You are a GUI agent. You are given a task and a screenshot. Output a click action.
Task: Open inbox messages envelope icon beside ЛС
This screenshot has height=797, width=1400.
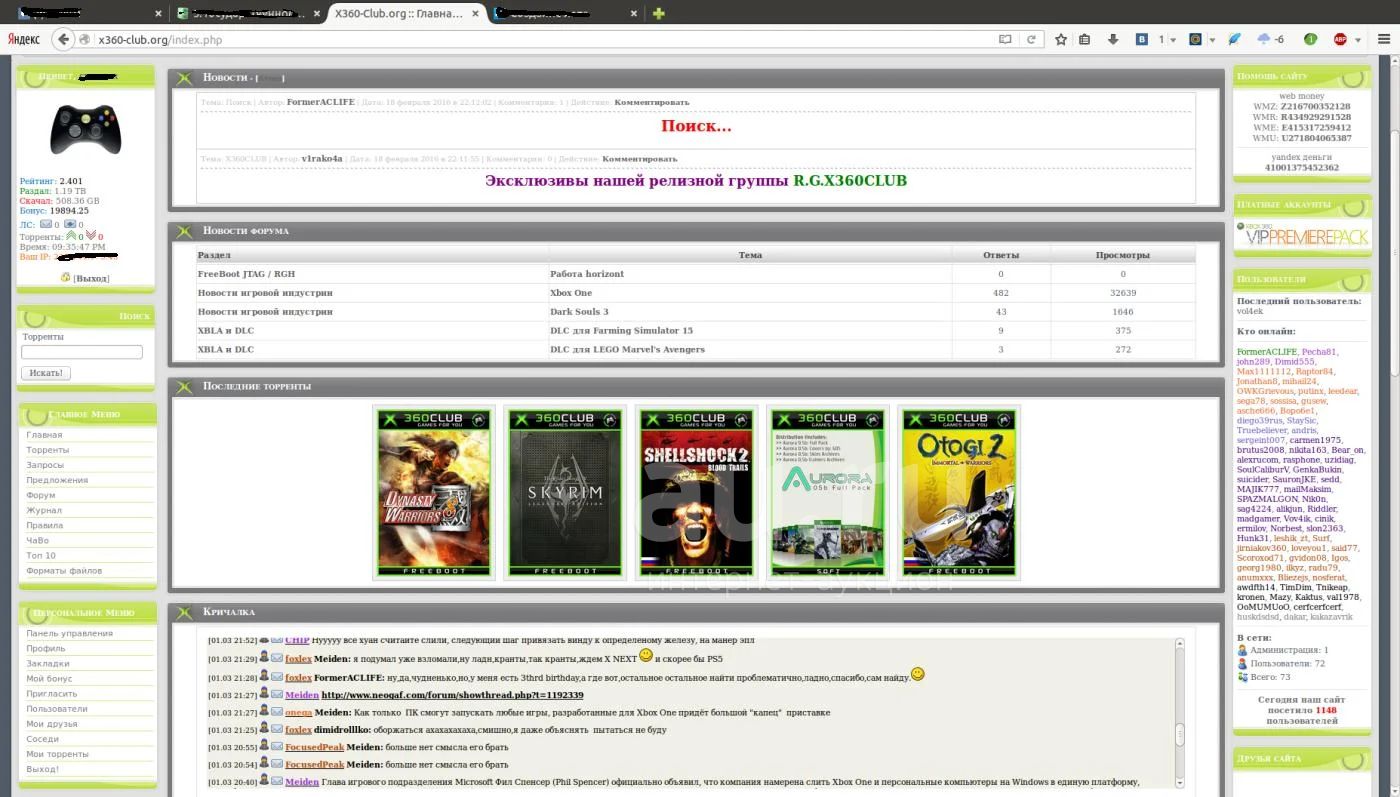click(45, 225)
